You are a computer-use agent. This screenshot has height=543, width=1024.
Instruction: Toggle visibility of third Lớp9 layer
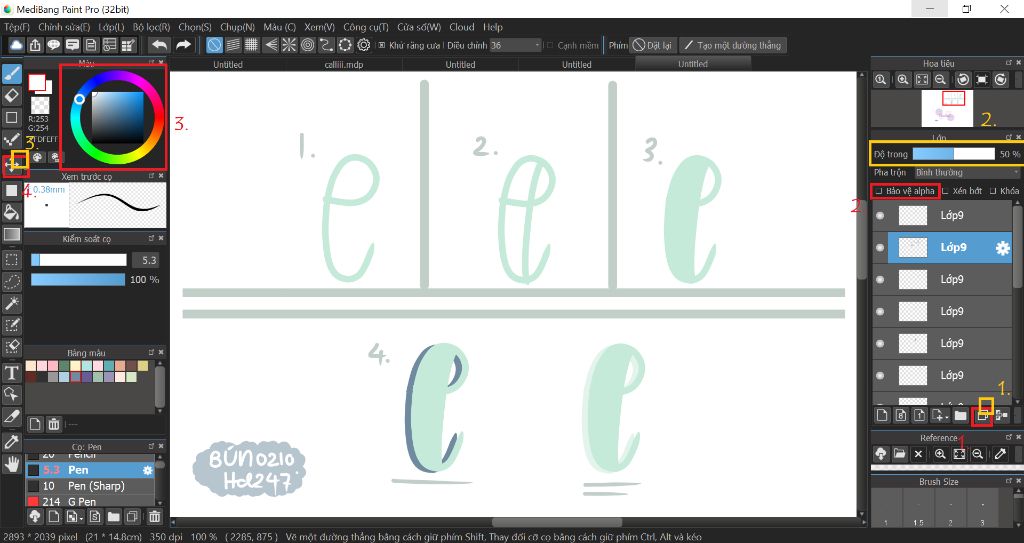[x=880, y=279]
